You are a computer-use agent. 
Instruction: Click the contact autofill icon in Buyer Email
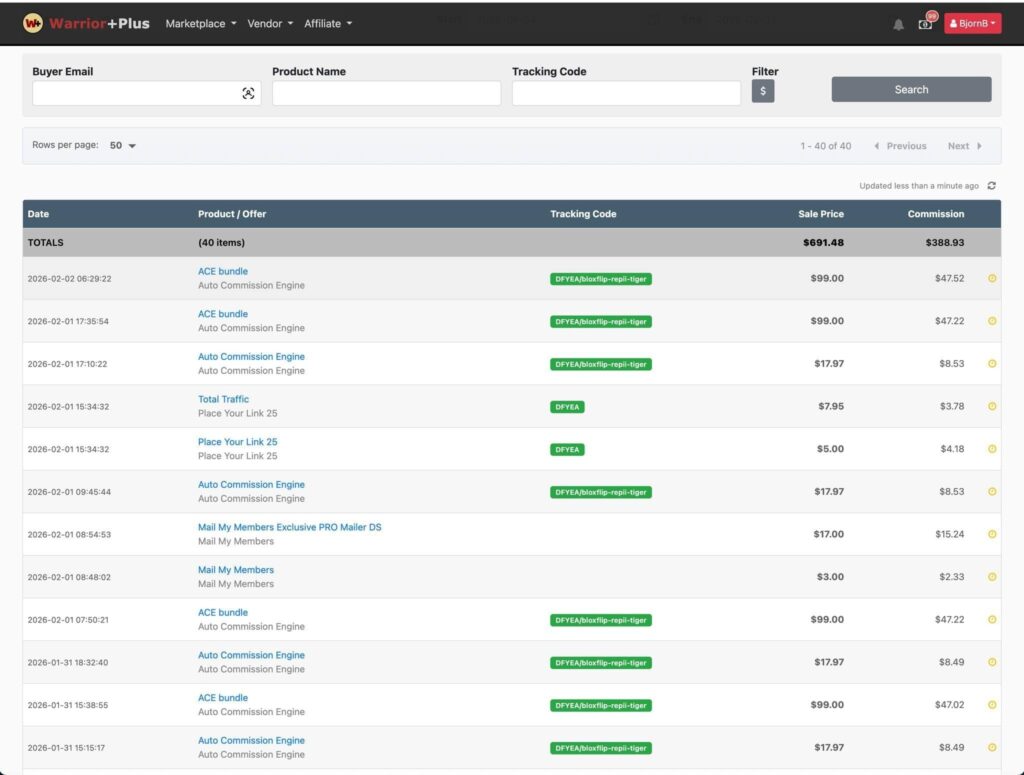248,93
